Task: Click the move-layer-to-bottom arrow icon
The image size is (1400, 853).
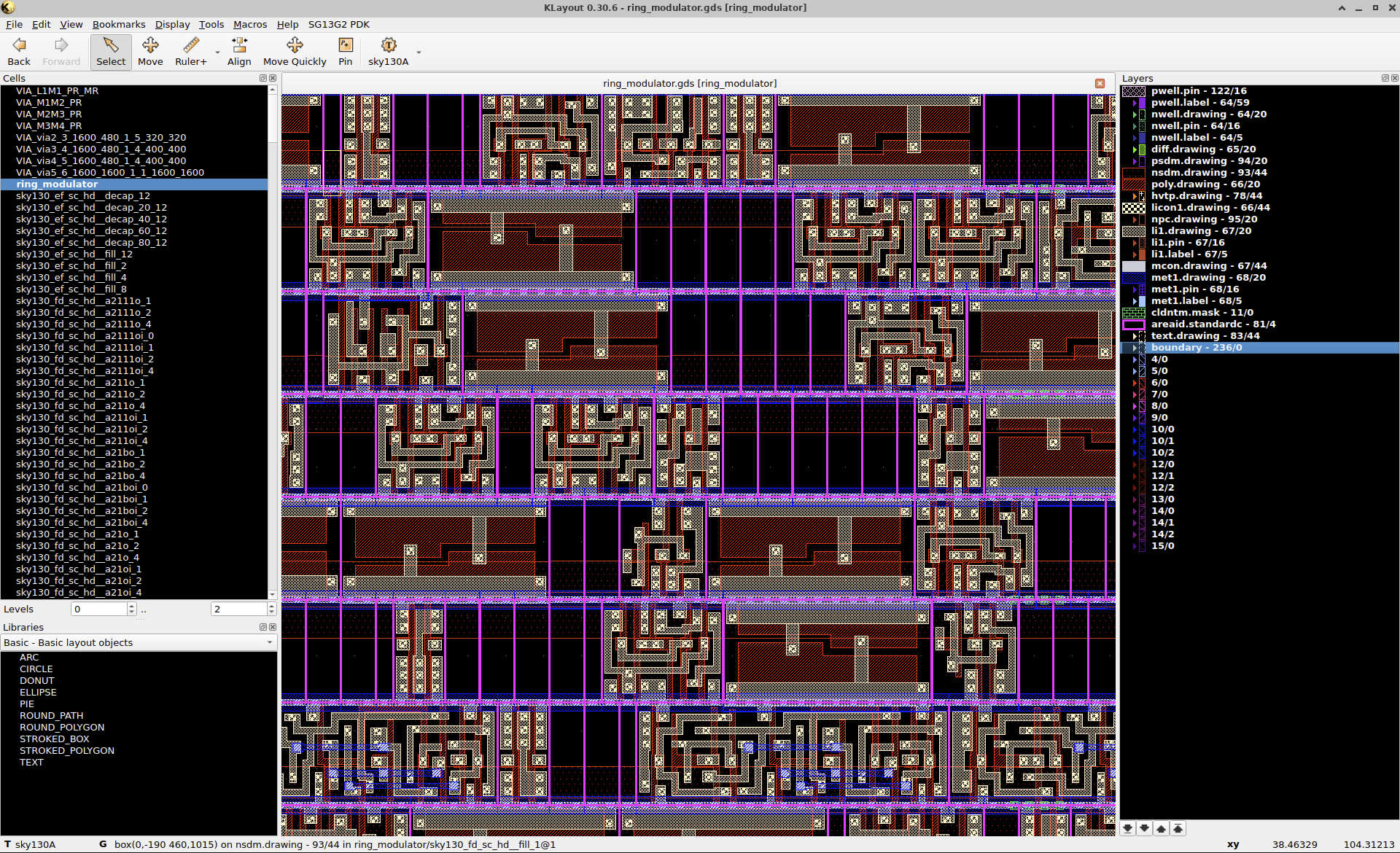Action: point(1127,828)
